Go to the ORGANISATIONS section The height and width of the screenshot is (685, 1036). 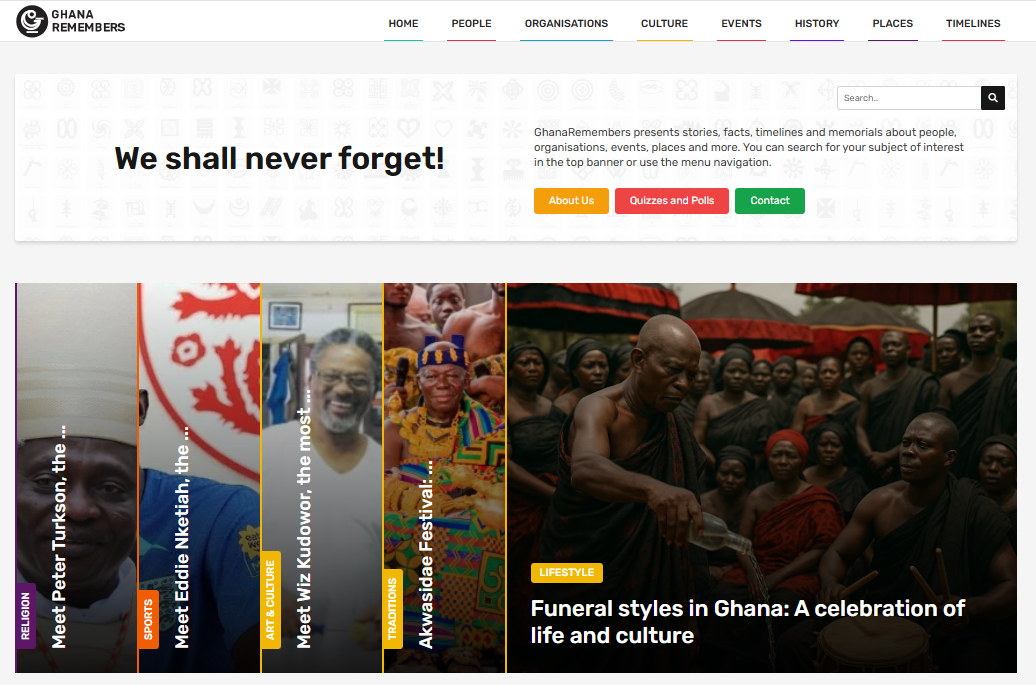[566, 24]
